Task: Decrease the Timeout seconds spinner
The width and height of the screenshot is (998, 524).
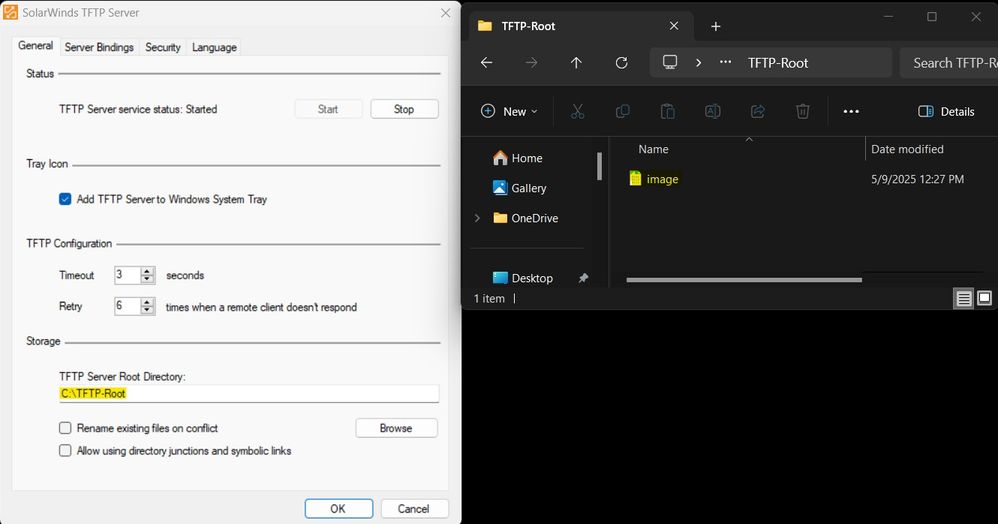Action: click(x=148, y=280)
